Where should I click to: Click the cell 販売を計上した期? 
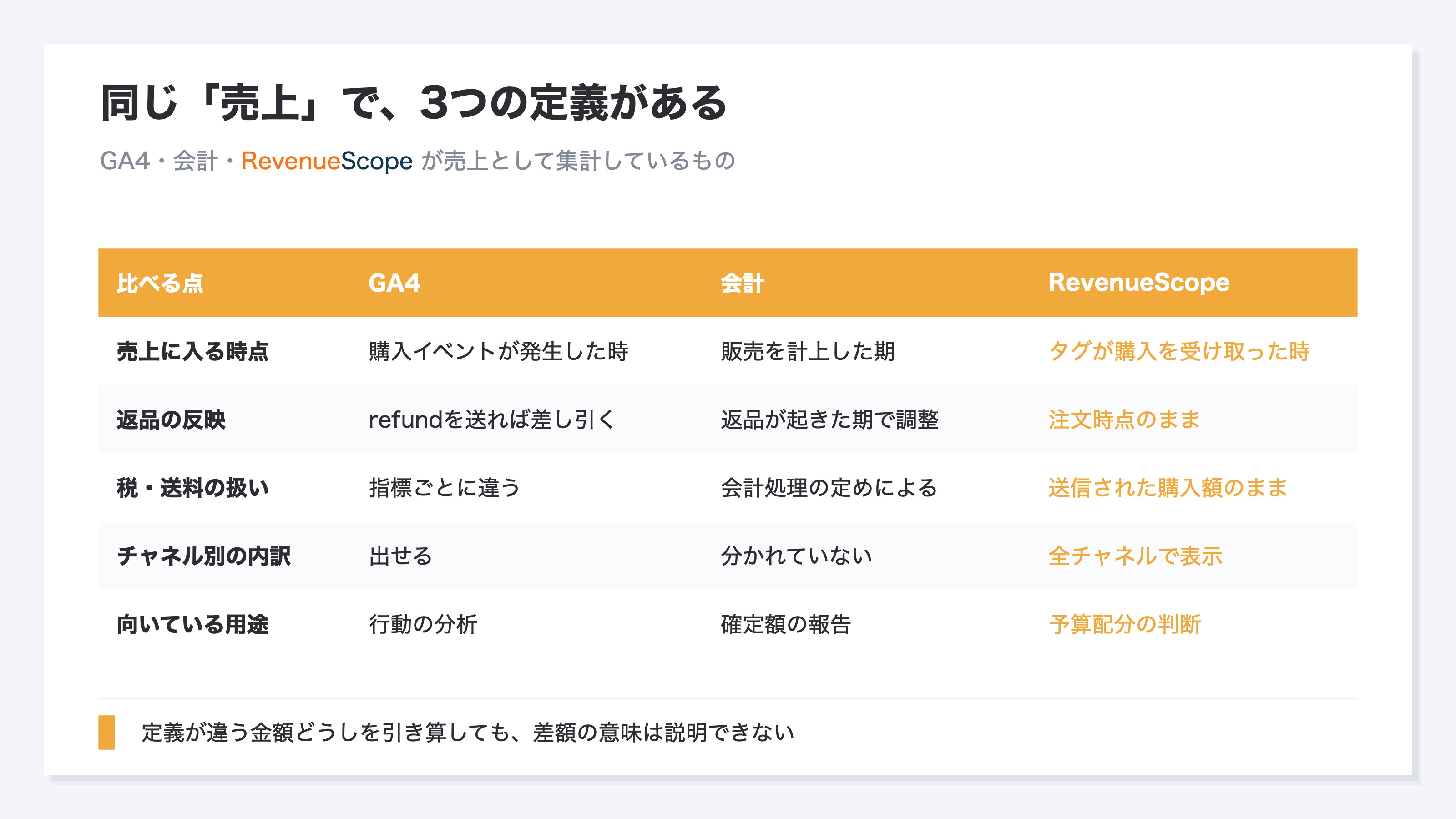tap(808, 351)
